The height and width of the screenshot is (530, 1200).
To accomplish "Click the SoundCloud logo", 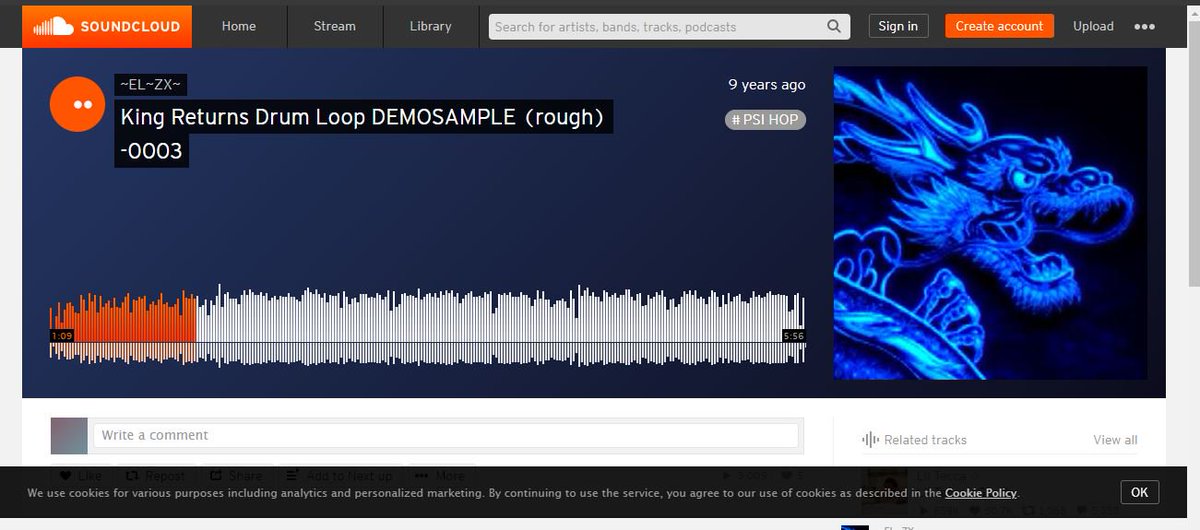I will [x=106, y=26].
